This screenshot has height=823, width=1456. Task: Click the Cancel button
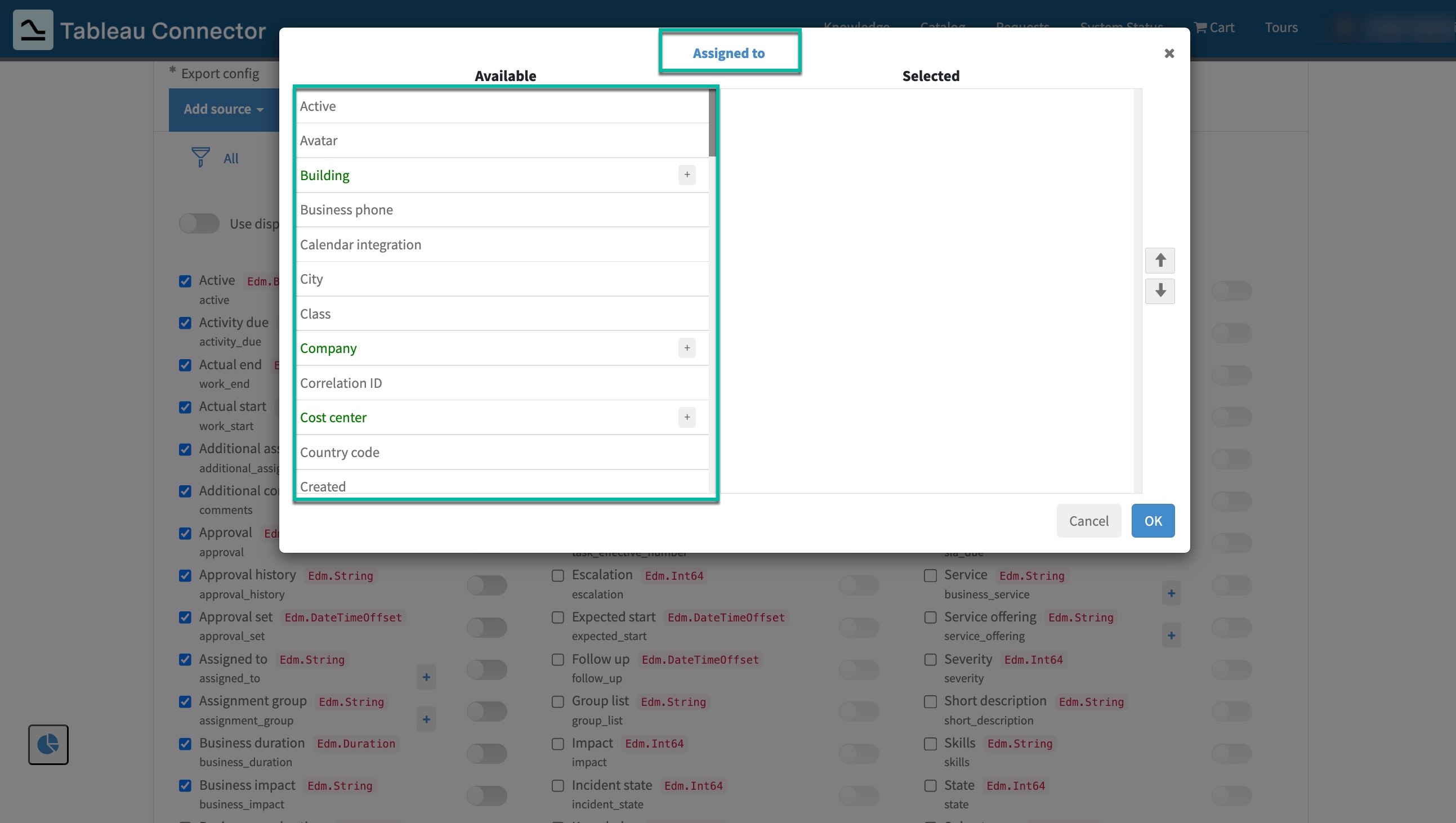[x=1088, y=520]
